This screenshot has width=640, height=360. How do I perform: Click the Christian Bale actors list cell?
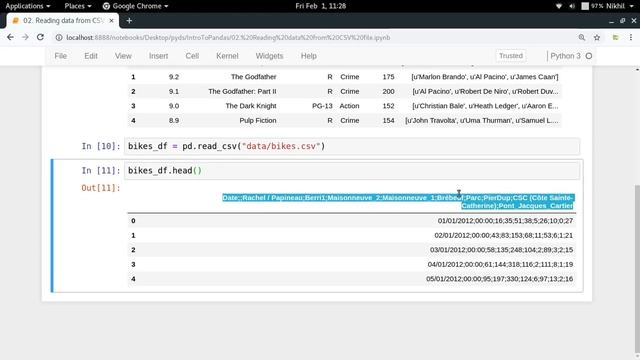click(x=485, y=106)
